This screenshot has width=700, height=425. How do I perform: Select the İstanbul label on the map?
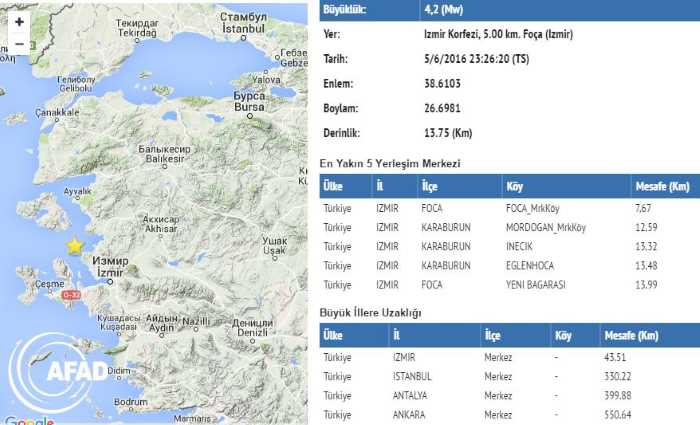tap(240, 30)
